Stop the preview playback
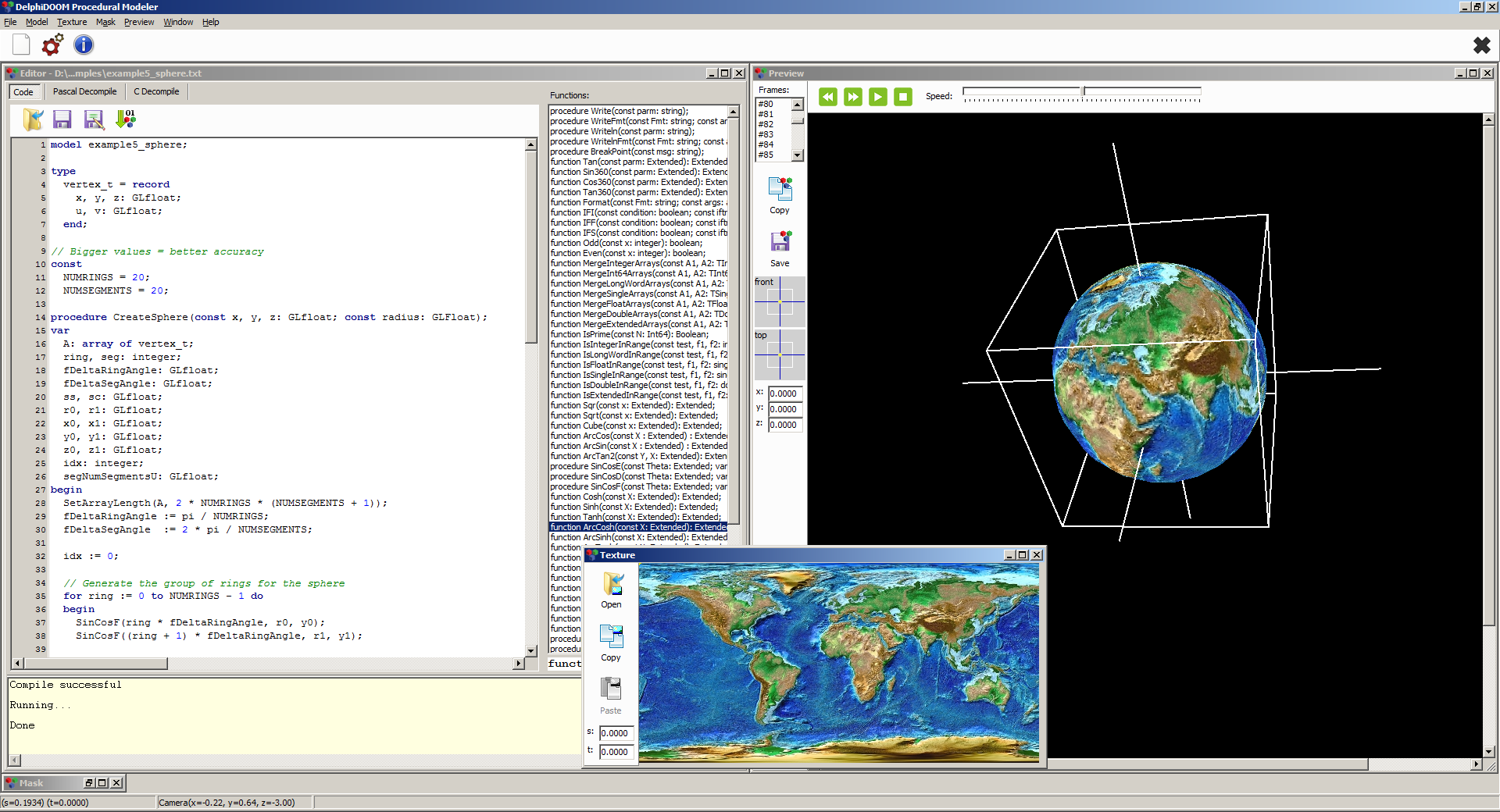Viewport: 1500px width, 812px height. pos(903,97)
